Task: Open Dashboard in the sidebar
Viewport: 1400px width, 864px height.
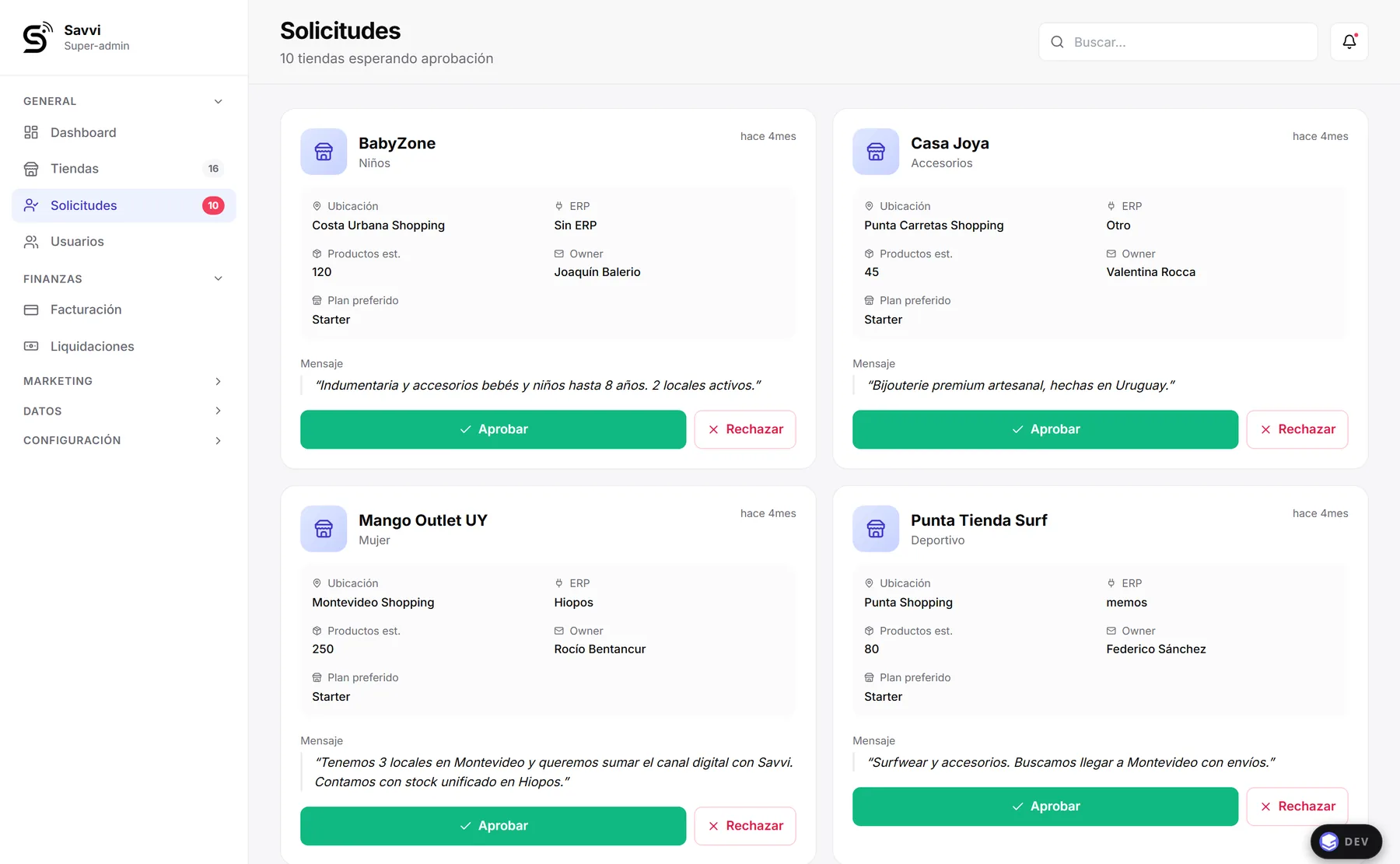Action: point(124,132)
